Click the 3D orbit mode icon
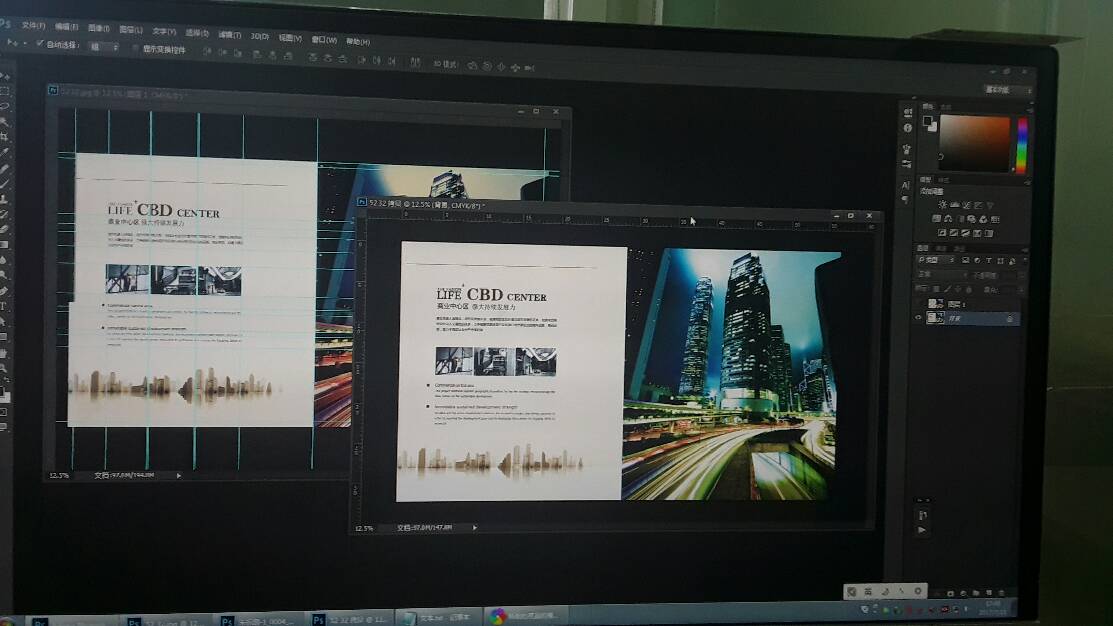1113x626 pixels. (472, 65)
